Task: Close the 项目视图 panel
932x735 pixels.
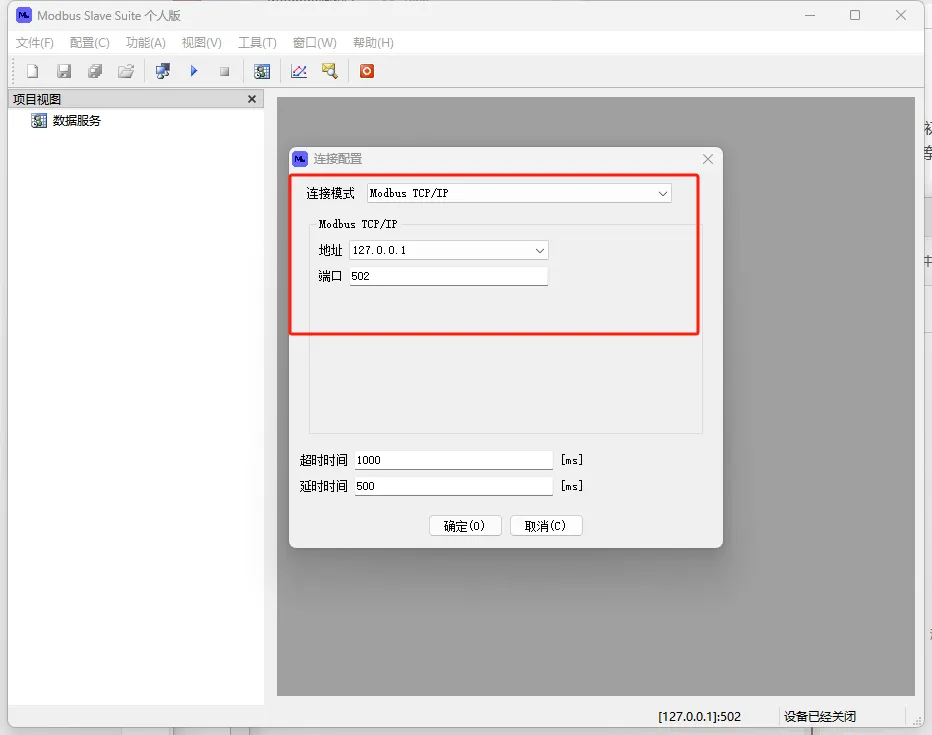Action: pos(252,99)
